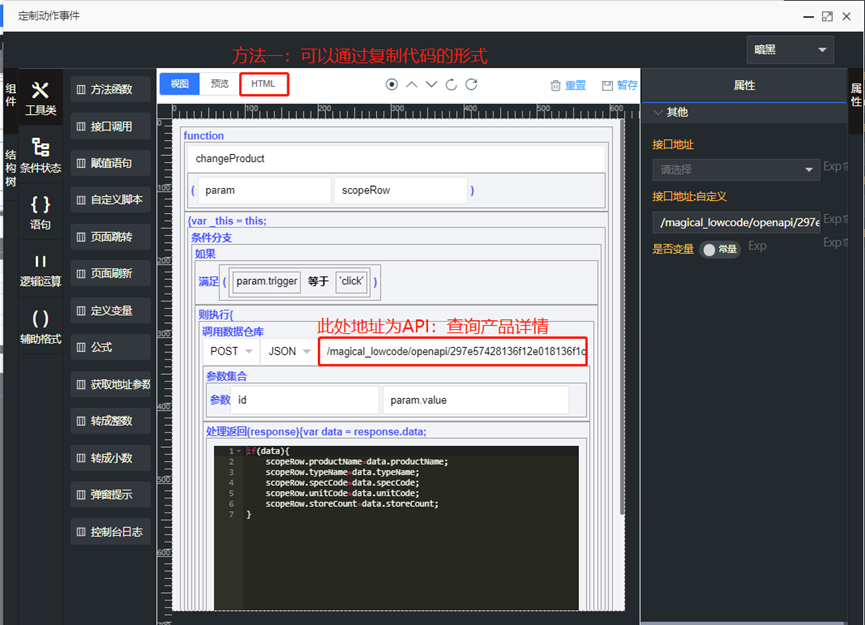The image size is (865, 625).
Task: Open the 条件状态 category
Action: coord(40,155)
